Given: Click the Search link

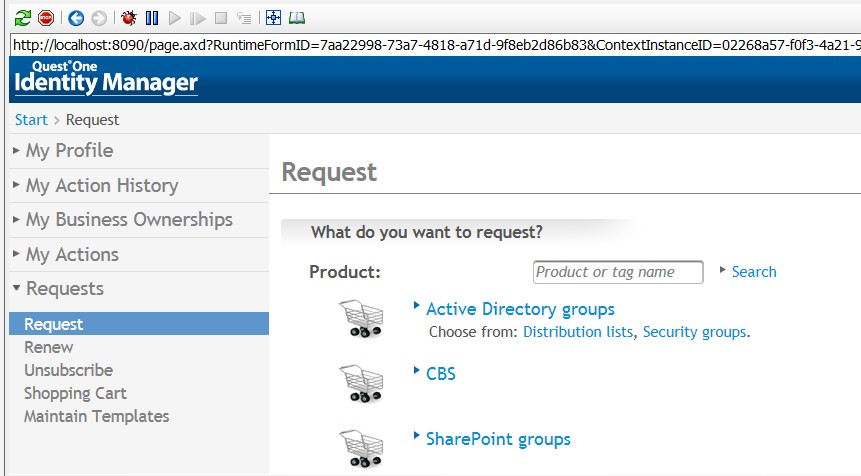Looking at the screenshot, I should click(754, 272).
